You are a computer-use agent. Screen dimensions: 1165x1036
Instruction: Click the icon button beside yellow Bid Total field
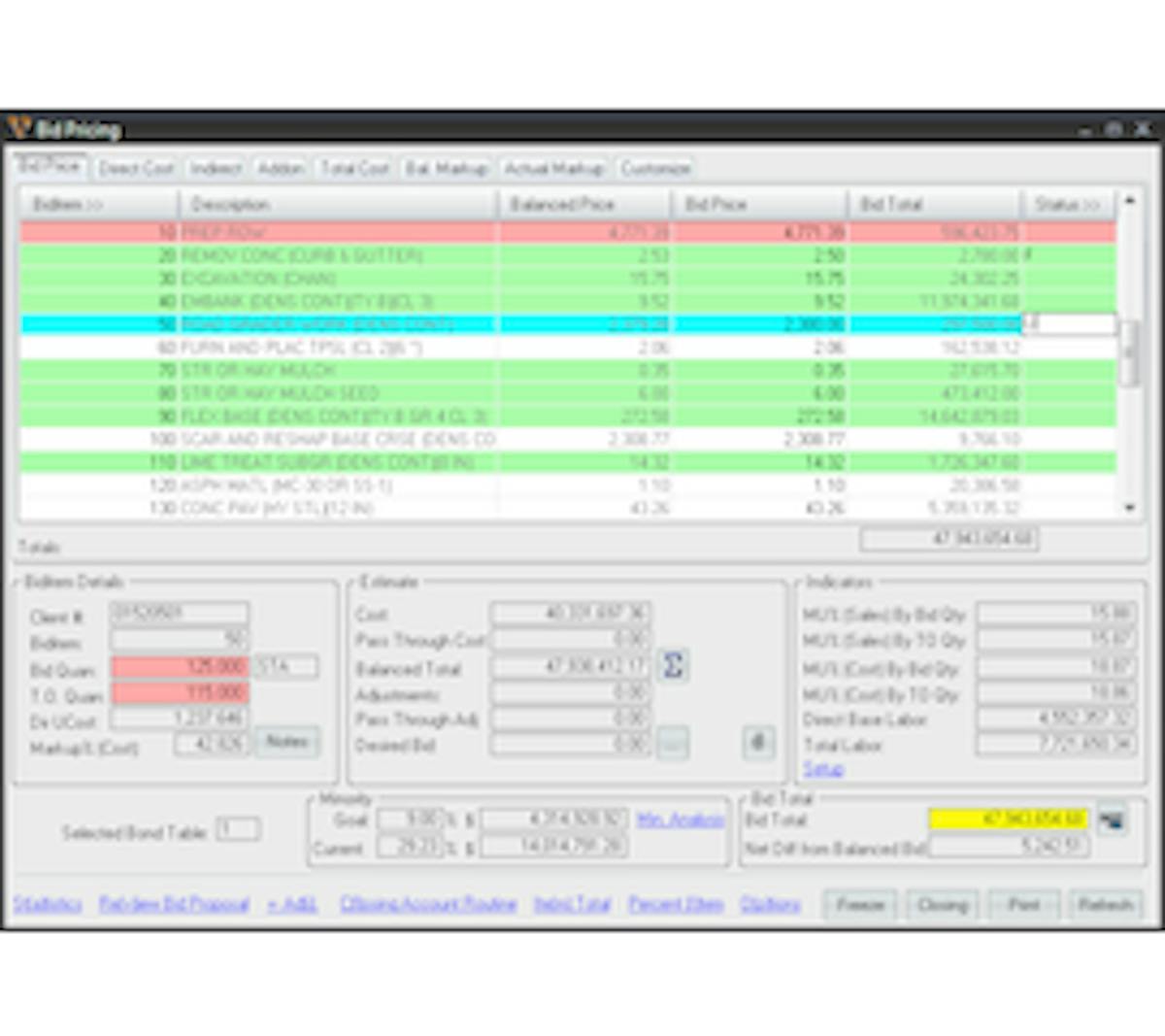pos(1113,820)
